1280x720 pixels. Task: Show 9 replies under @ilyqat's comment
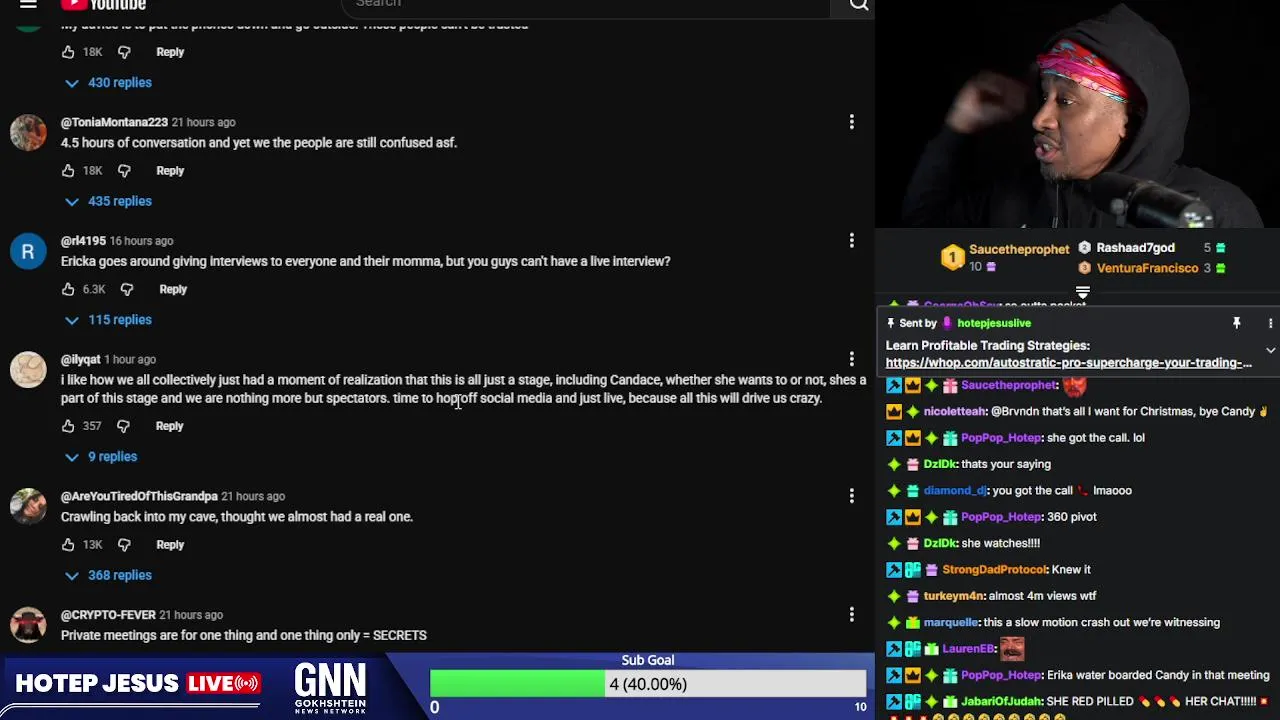coord(101,457)
